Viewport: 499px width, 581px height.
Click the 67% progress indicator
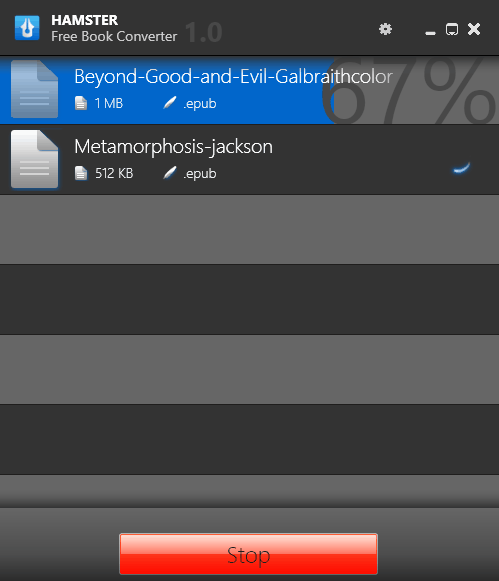[x=408, y=90]
